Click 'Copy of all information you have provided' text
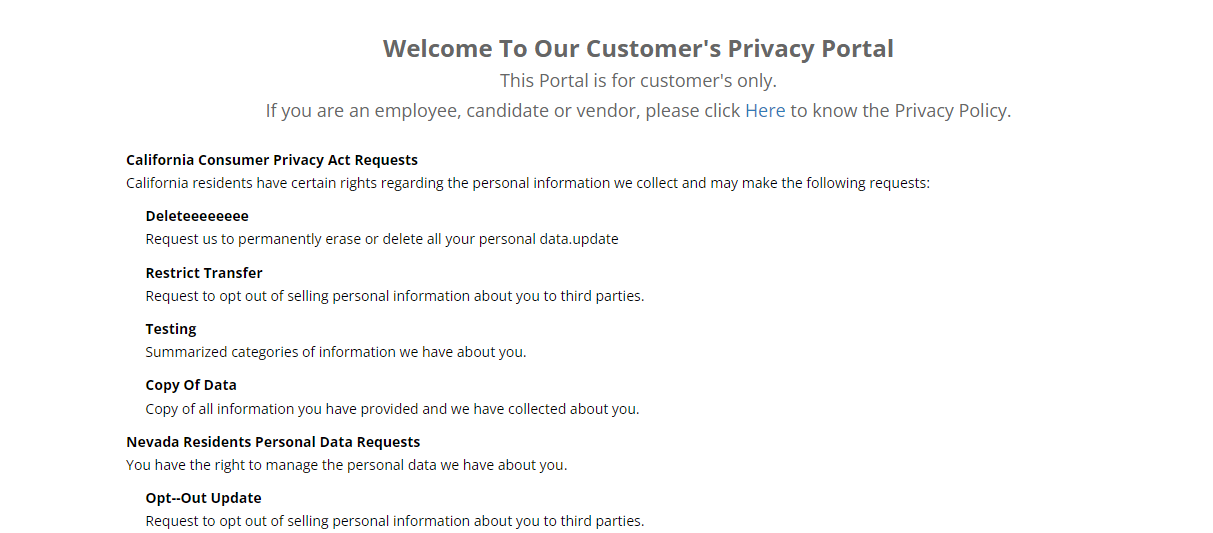Image resolution: width=1213 pixels, height=533 pixels. point(392,409)
